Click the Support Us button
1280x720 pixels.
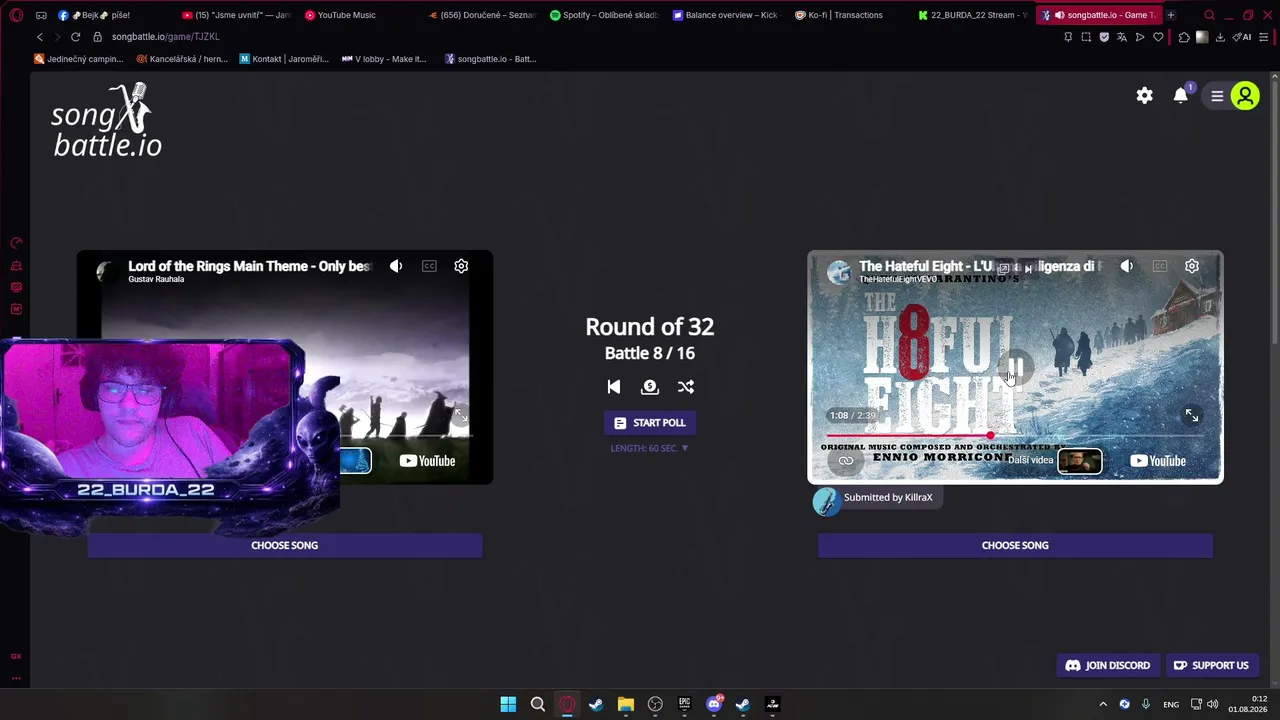coord(1211,665)
